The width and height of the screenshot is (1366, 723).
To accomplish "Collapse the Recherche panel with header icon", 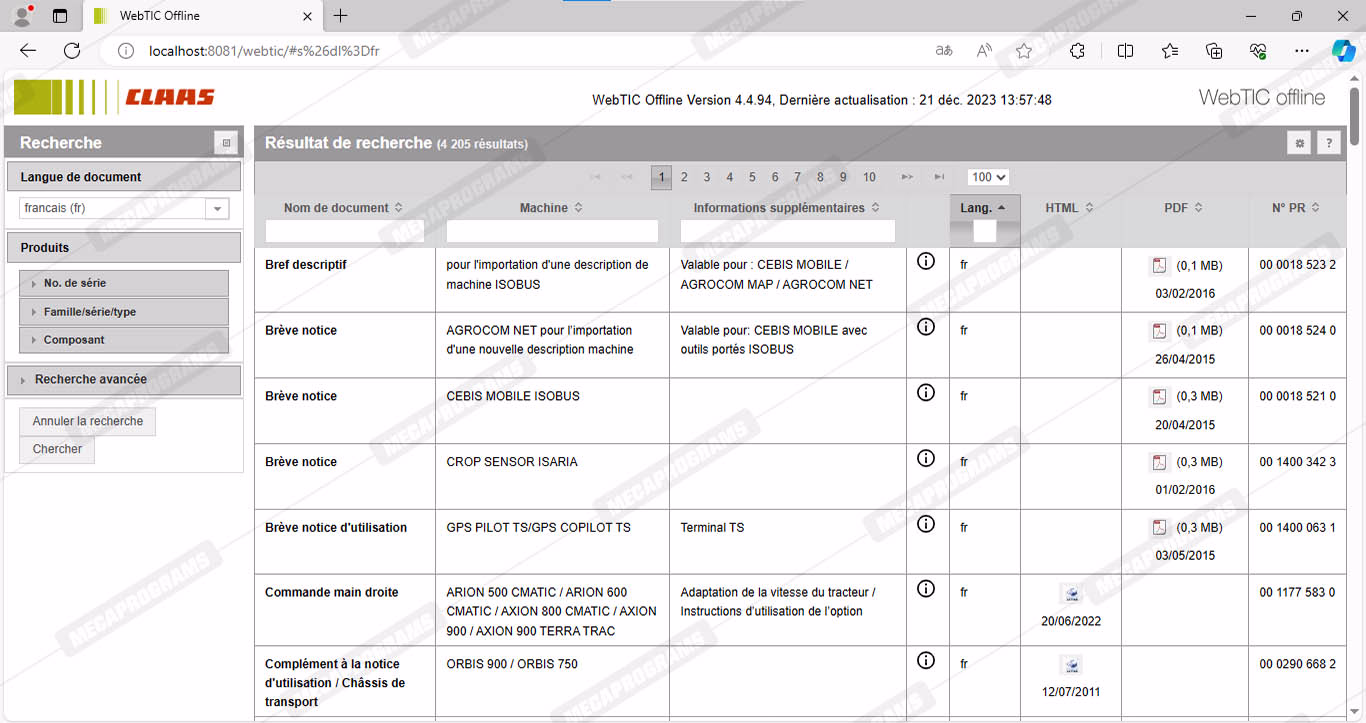I will pos(227,143).
